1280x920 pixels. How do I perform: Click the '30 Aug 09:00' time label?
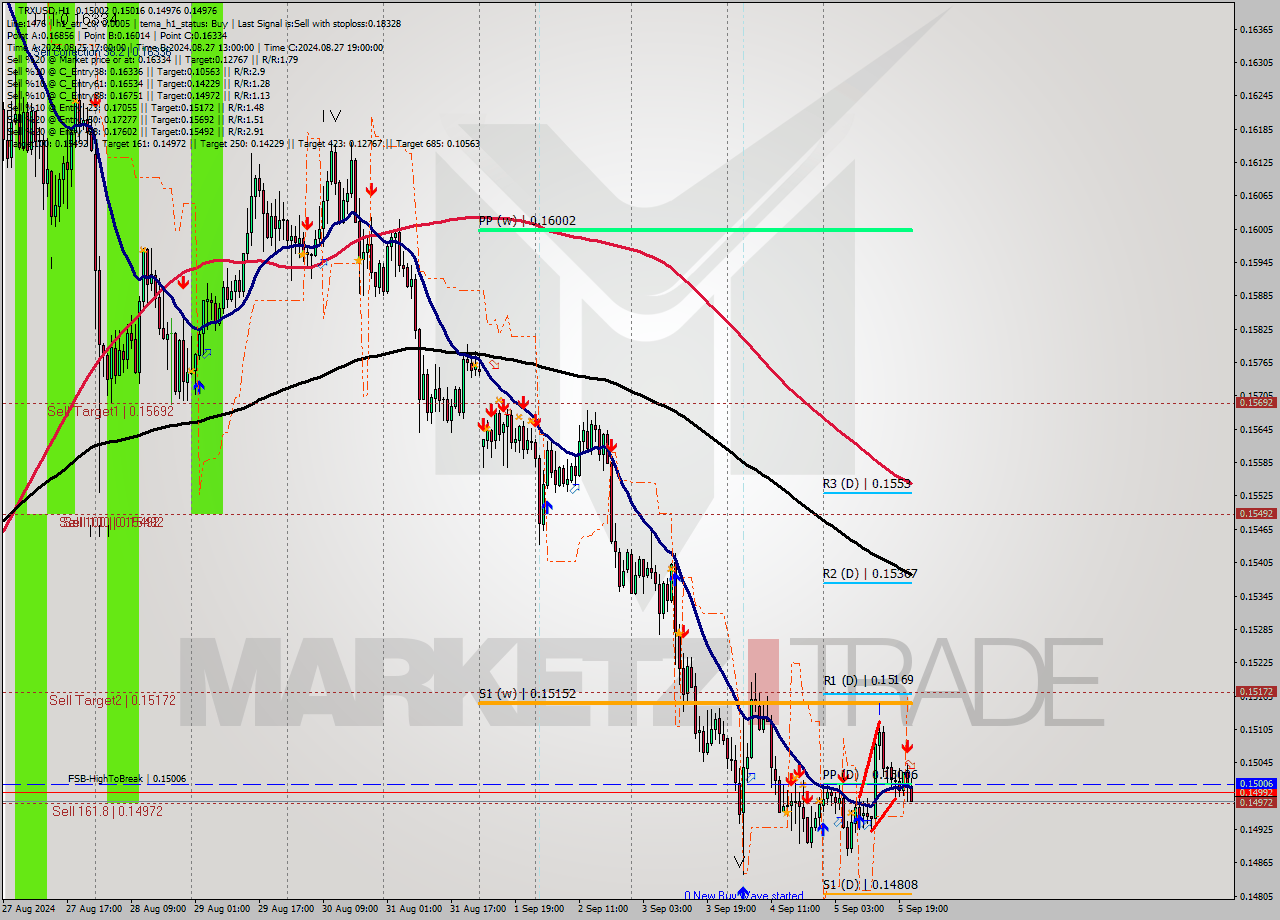tap(350, 909)
